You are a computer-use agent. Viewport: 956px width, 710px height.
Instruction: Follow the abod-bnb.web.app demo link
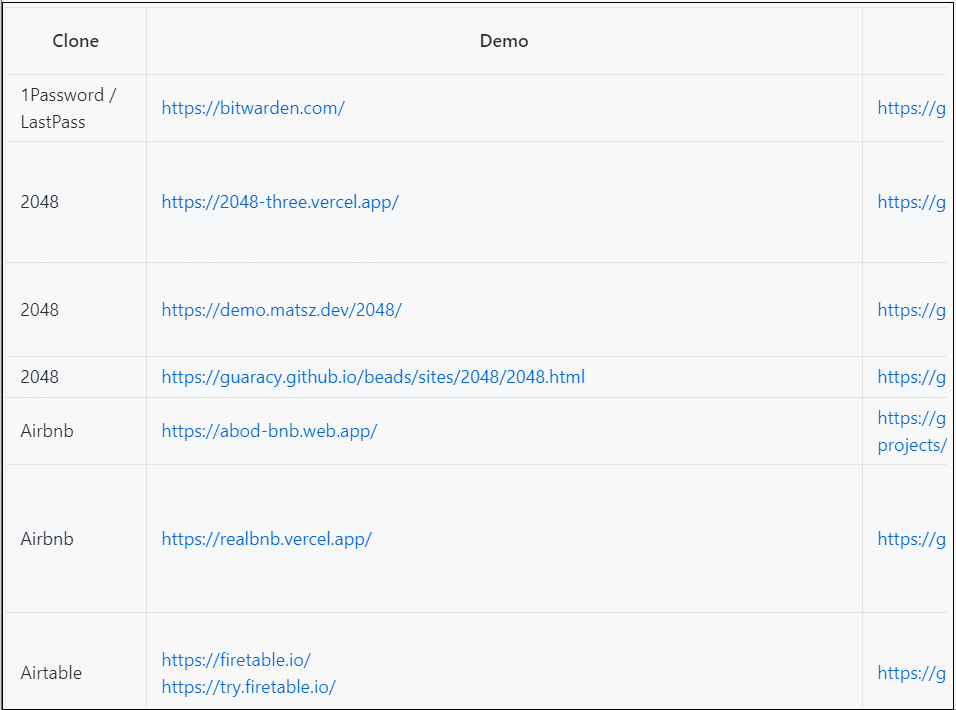(x=269, y=431)
